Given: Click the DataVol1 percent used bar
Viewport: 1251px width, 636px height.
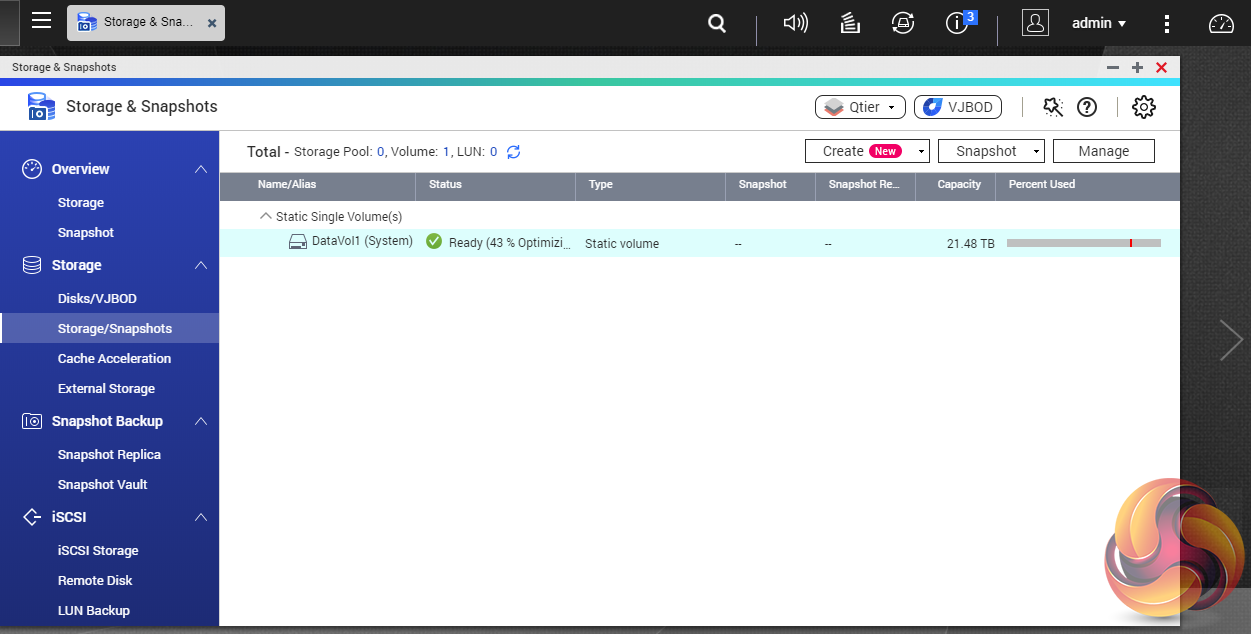Looking at the screenshot, I should [1084, 243].
